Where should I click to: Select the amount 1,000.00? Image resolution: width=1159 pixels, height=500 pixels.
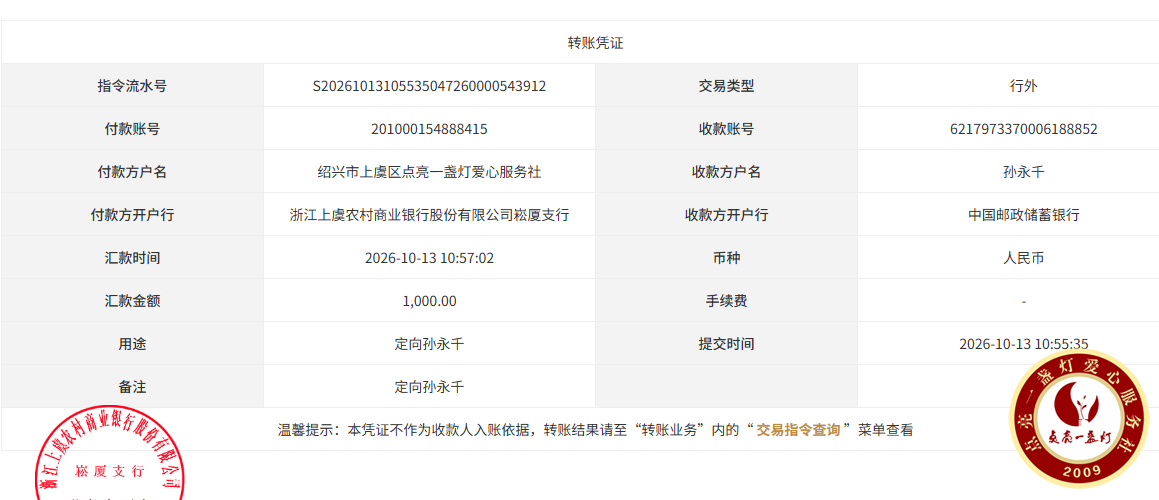429,300
